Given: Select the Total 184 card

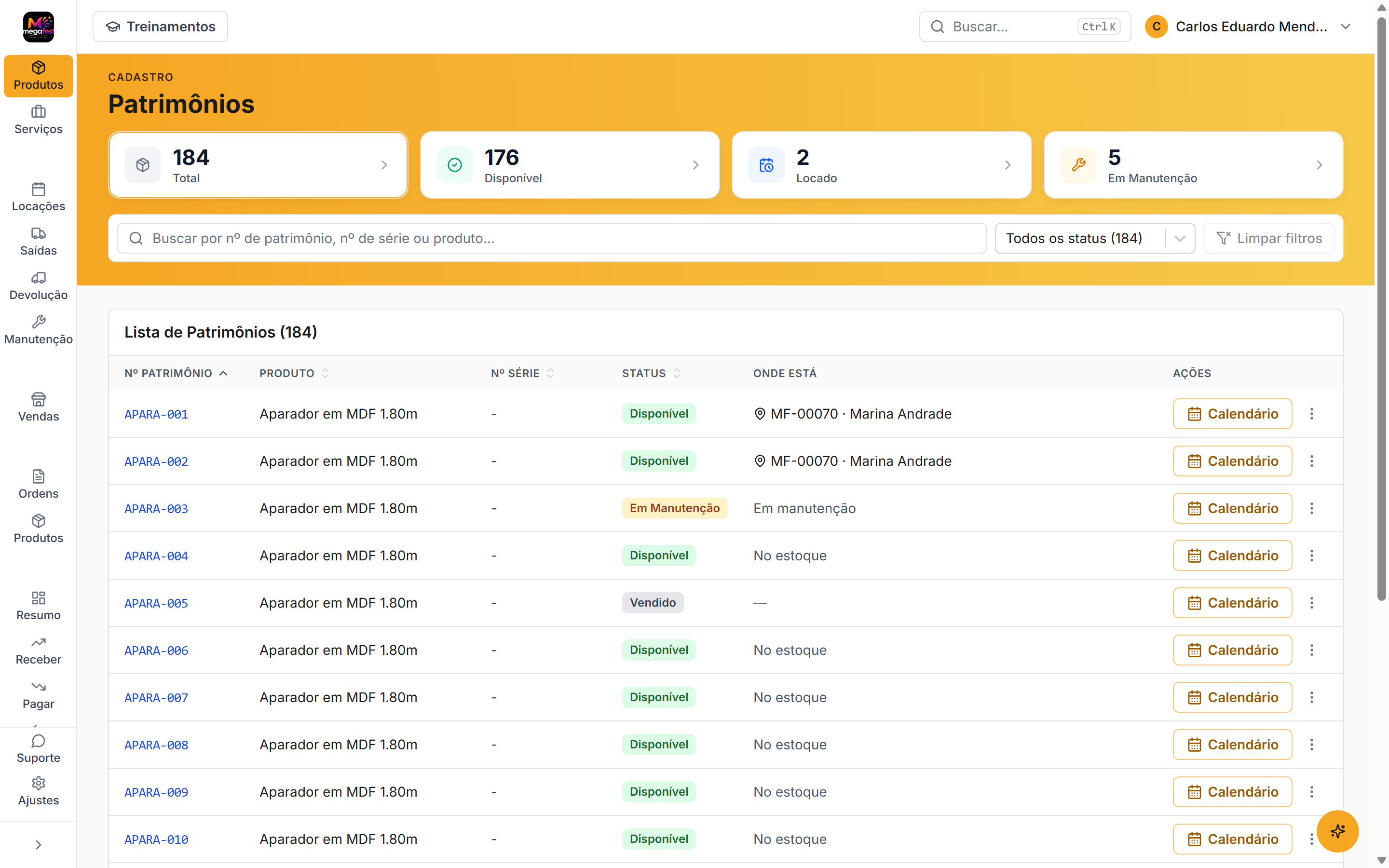Looking at the screenshot, I should point(259,165).
